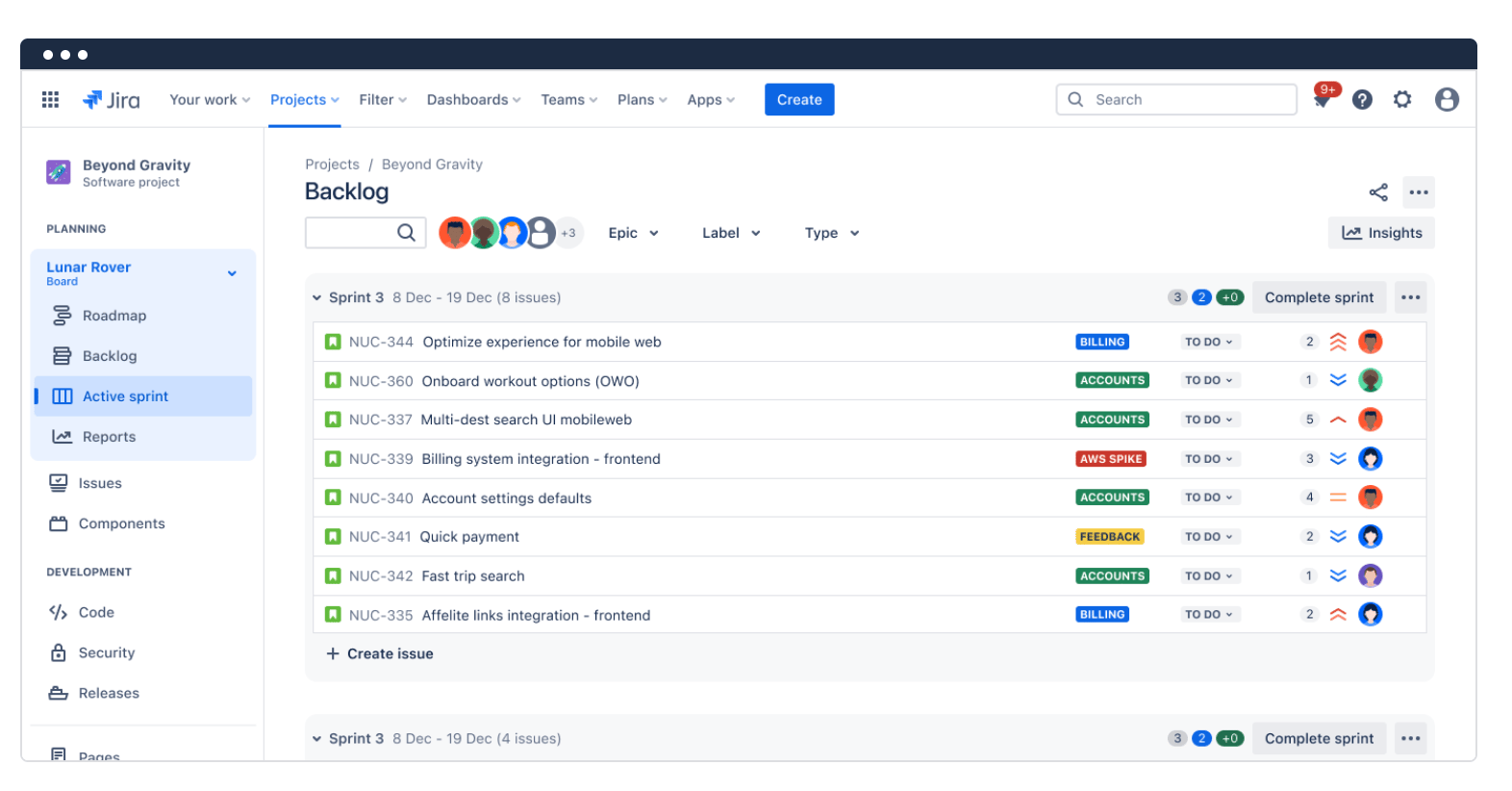The image size is (1512, 791).
Task: Open the Your work dropdown
Action: tap(210, 99)
